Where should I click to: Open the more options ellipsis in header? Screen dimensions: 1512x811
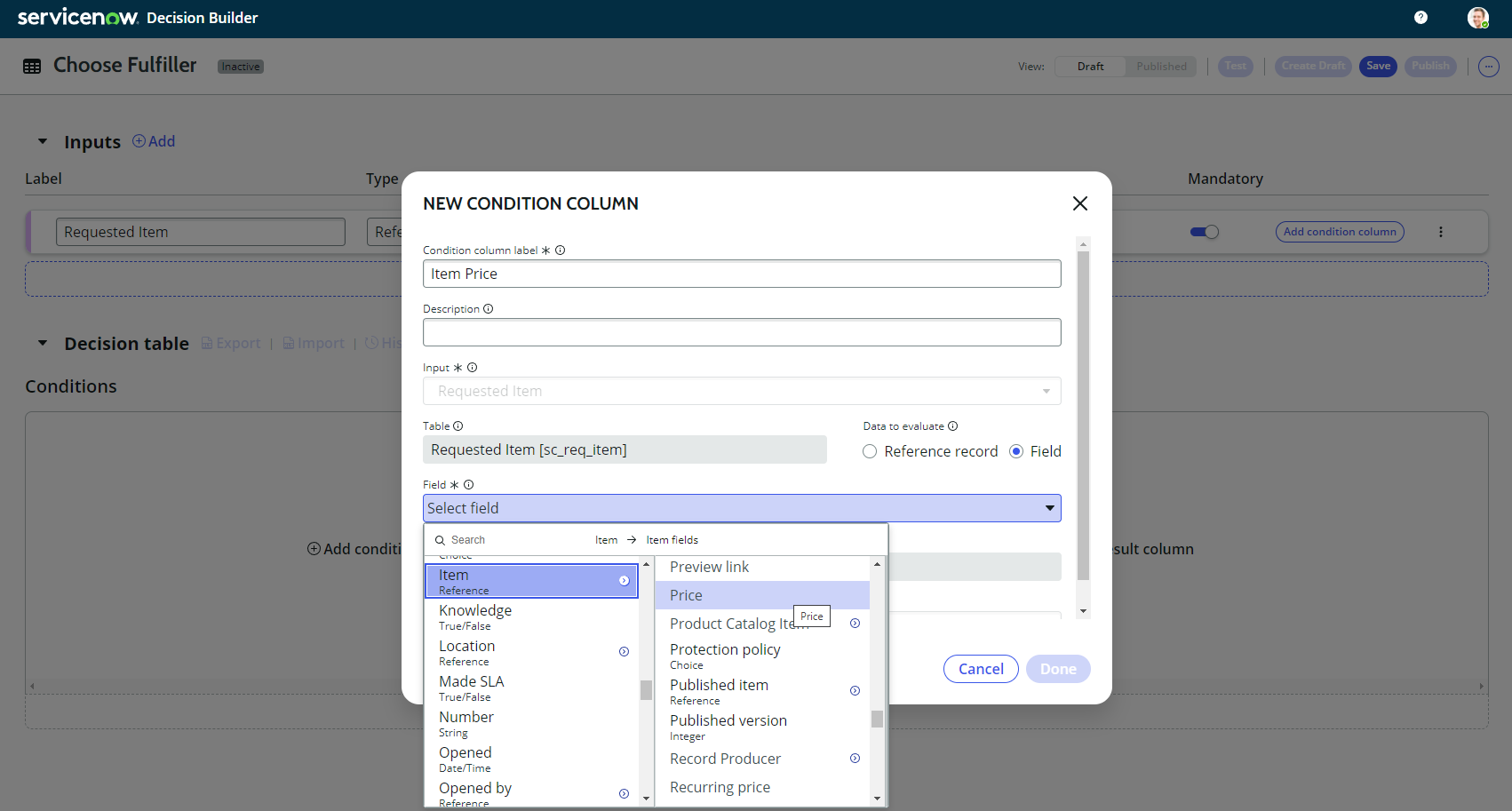tap(1489, 67)
